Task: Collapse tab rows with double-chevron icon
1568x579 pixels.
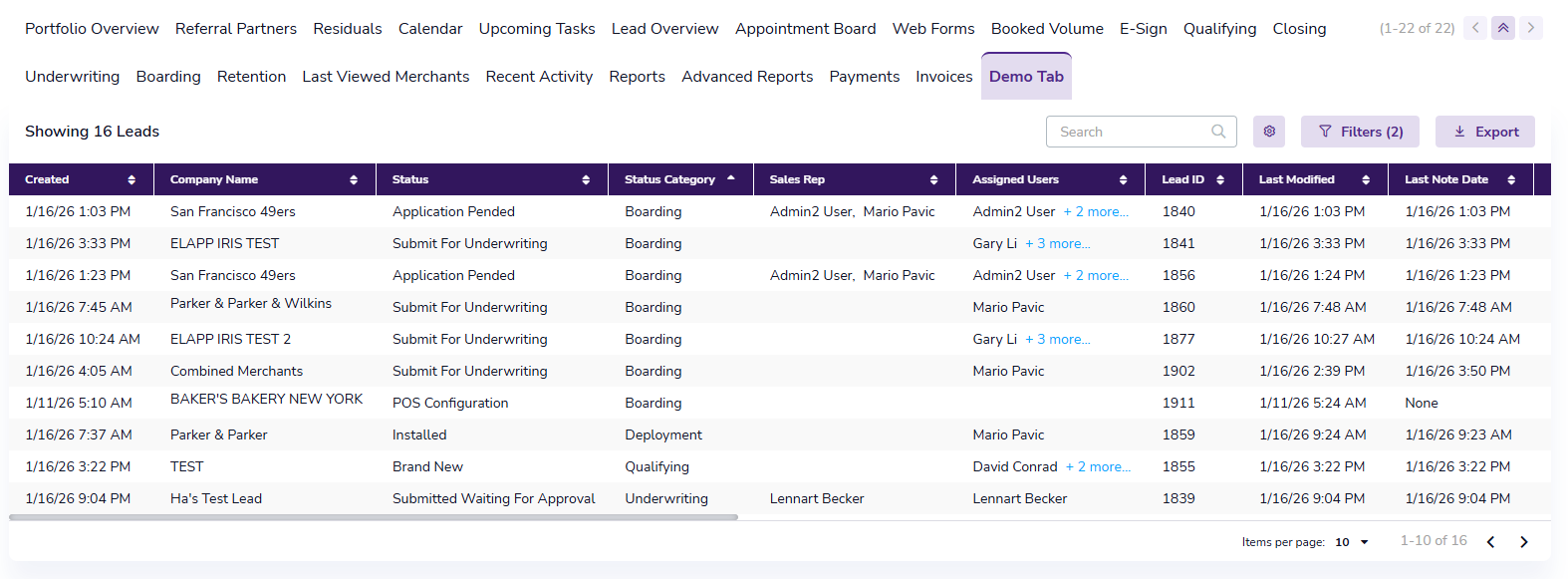Action: [1503, 28]
